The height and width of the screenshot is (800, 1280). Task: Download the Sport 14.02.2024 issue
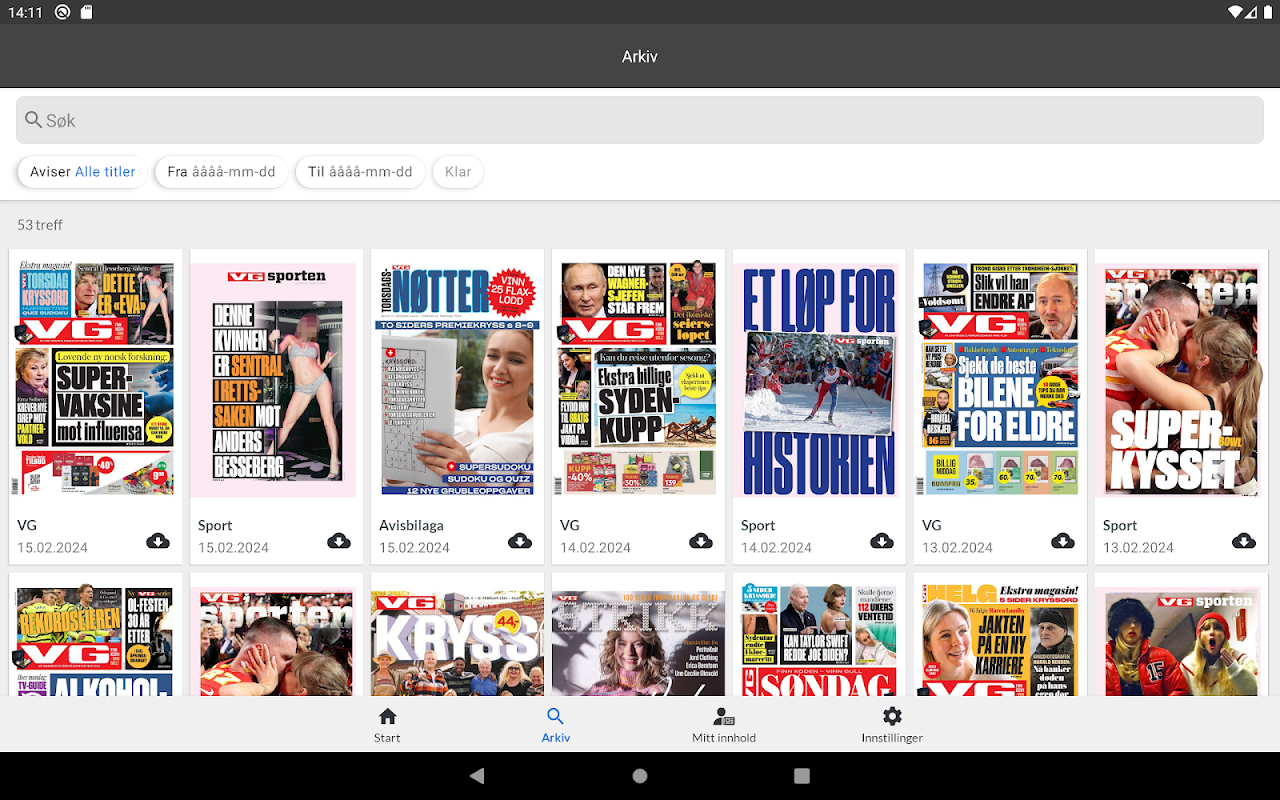[882, 541]
